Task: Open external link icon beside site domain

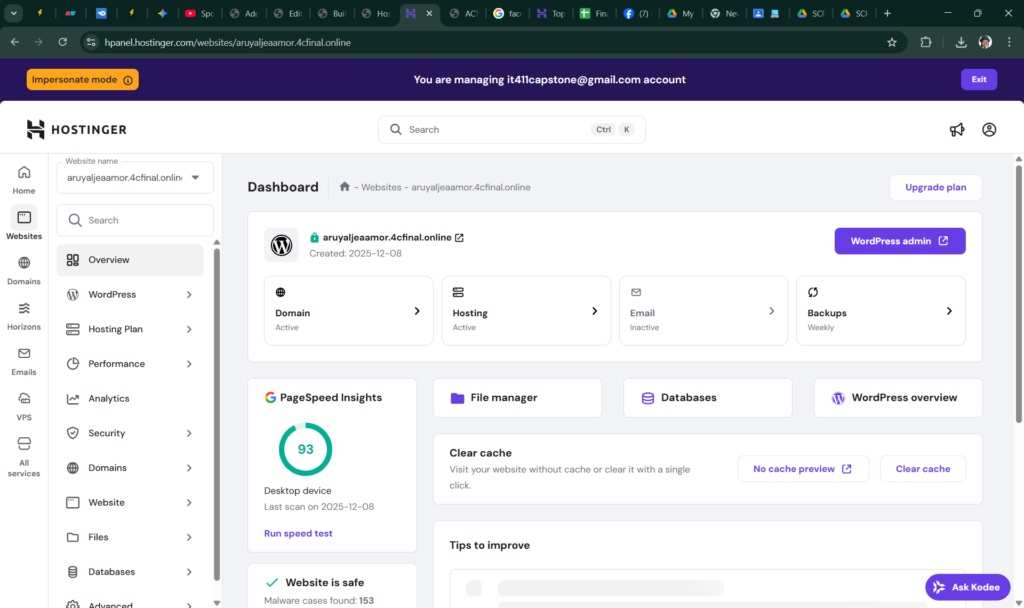Action: click(460, 238)
